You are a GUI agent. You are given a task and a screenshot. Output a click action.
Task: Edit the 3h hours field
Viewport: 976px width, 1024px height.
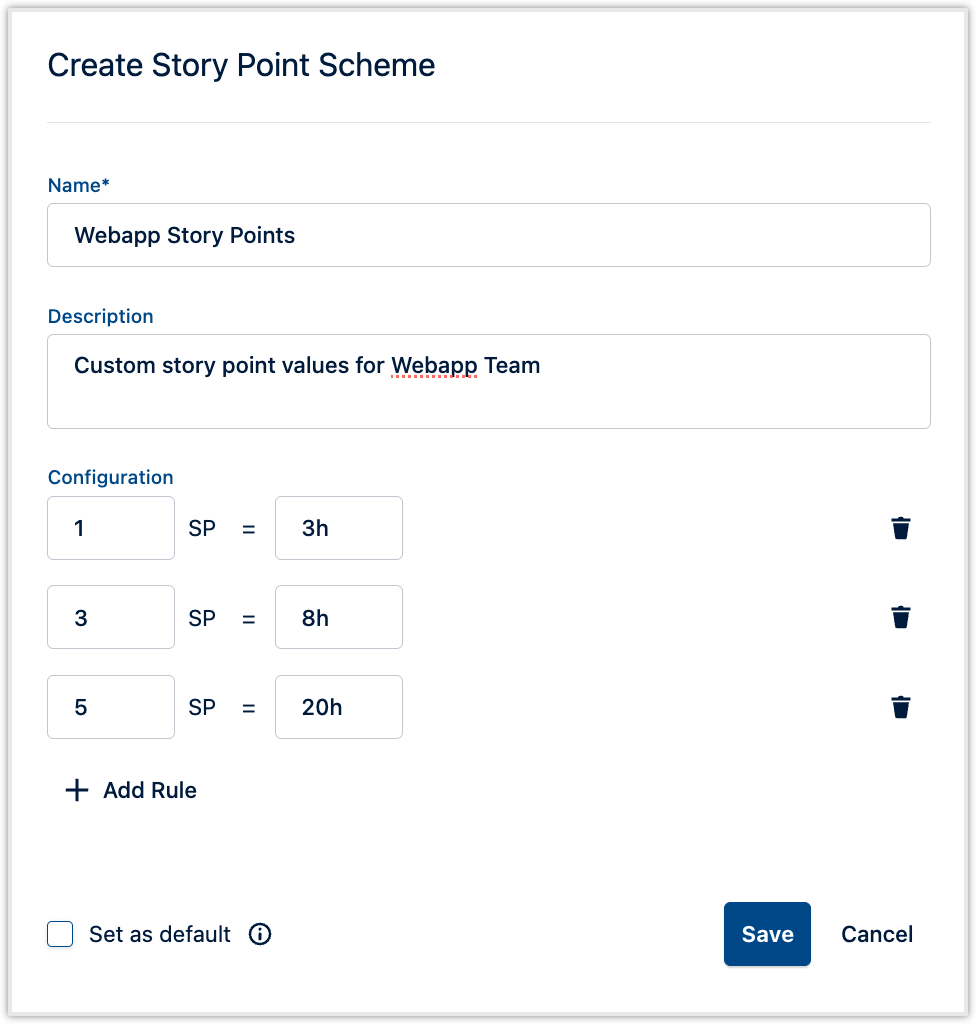pos(339,528)
